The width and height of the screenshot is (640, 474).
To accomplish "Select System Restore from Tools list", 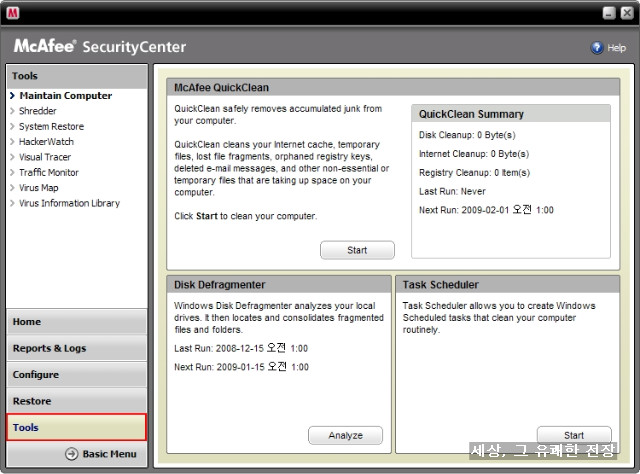I will click(x=51, y=127).
